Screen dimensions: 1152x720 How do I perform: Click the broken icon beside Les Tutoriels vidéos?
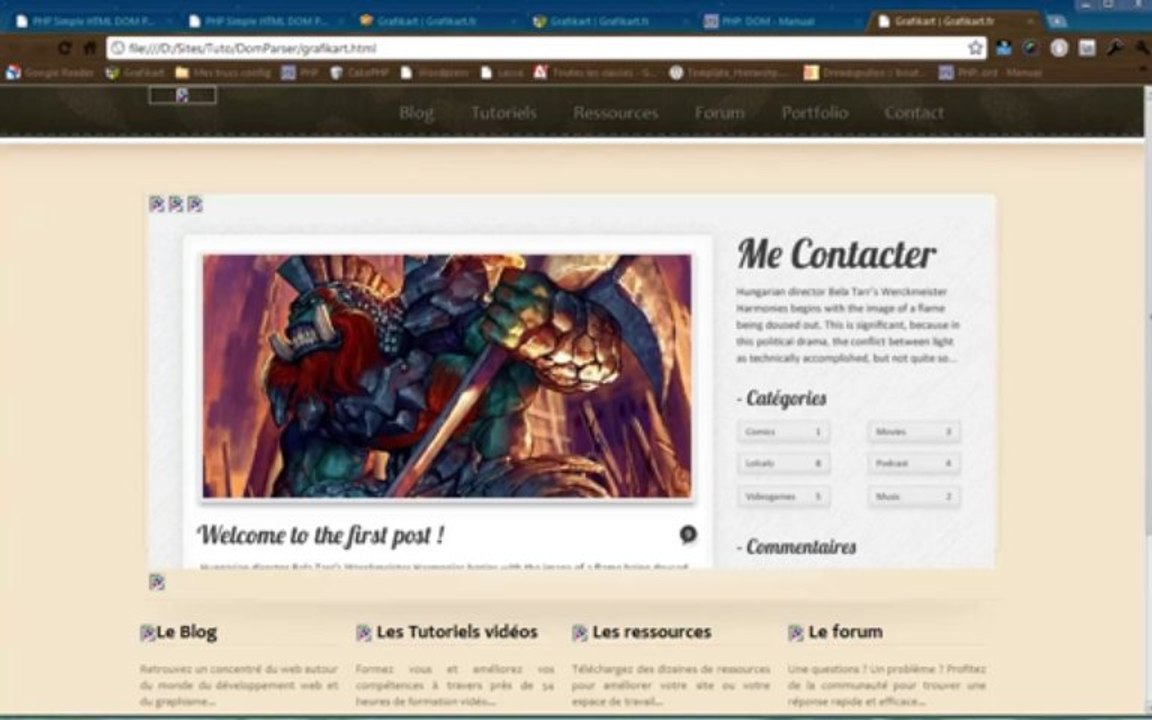pos(364,633)
